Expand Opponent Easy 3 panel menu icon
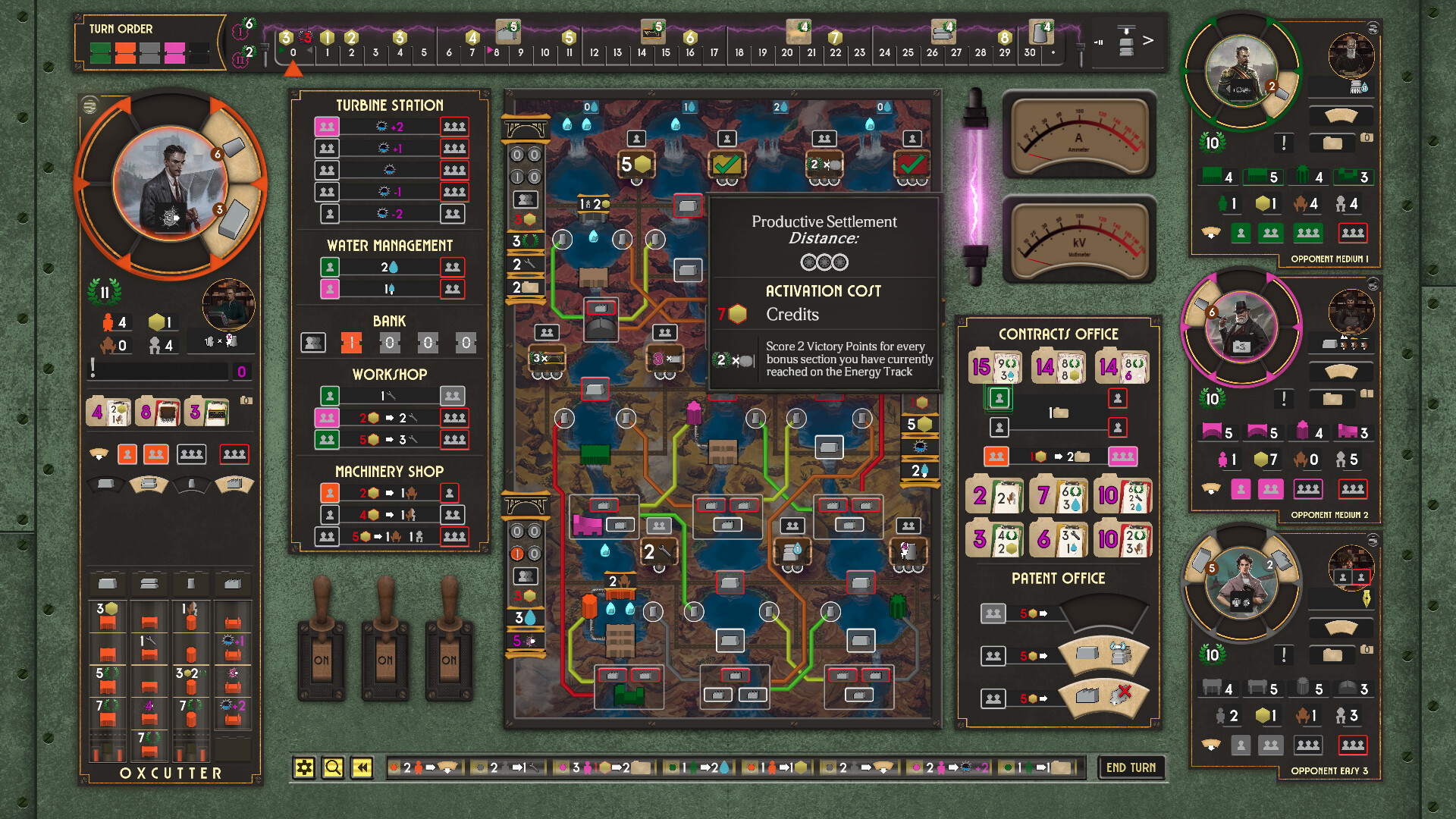 click(1373, 540)
